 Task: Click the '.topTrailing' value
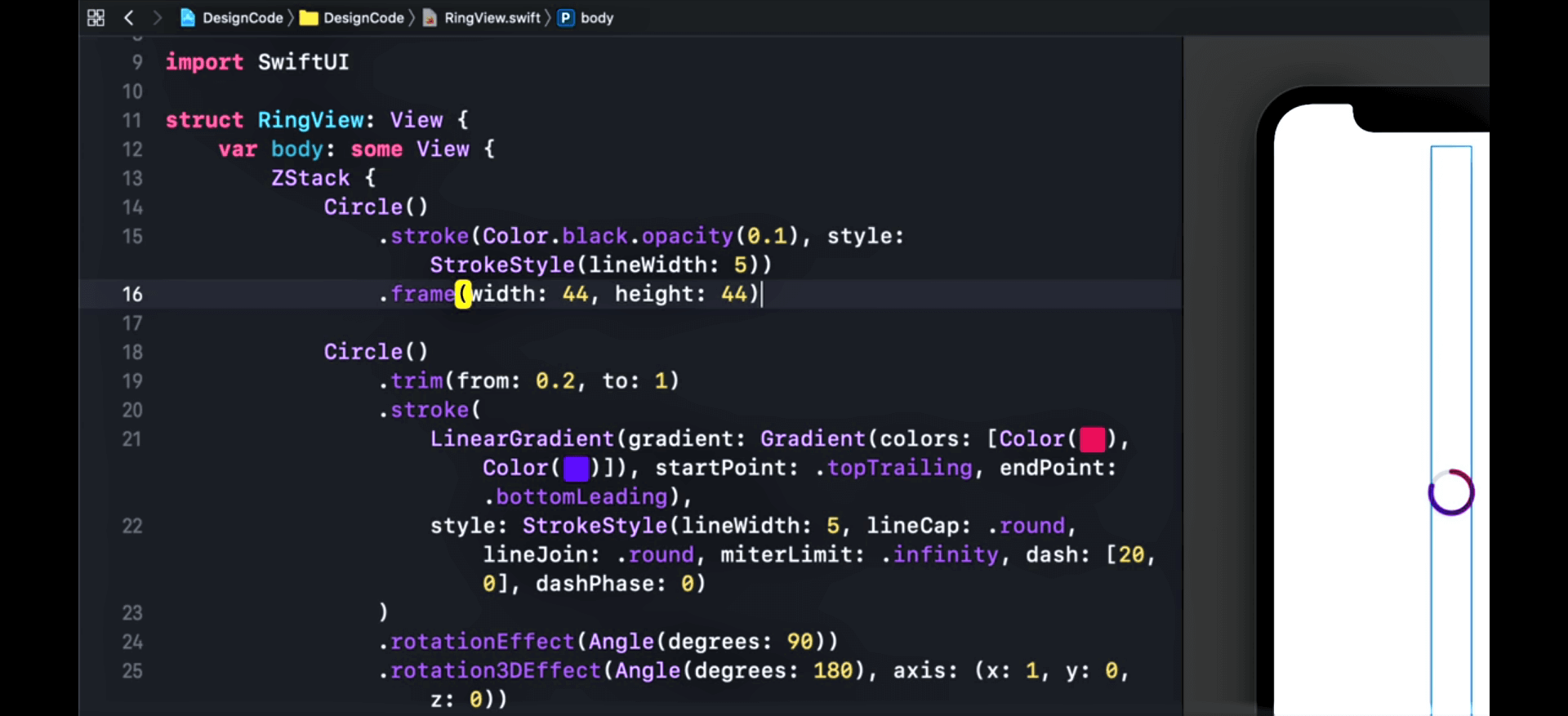click(894, 468)
